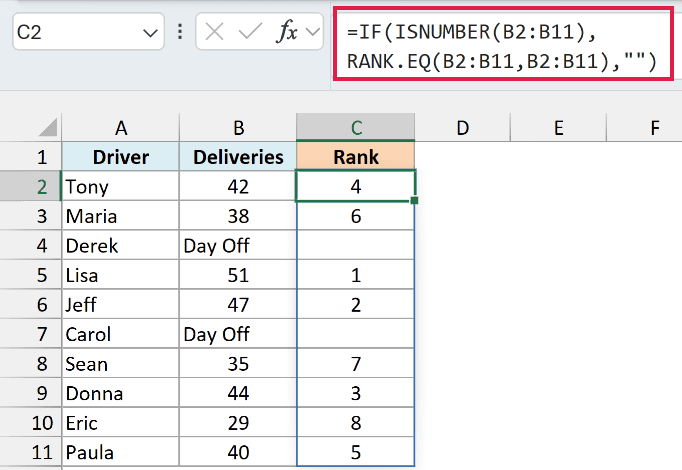Click Lisa's deliveries value 51

pyautogui.click(x=238, y=275)
